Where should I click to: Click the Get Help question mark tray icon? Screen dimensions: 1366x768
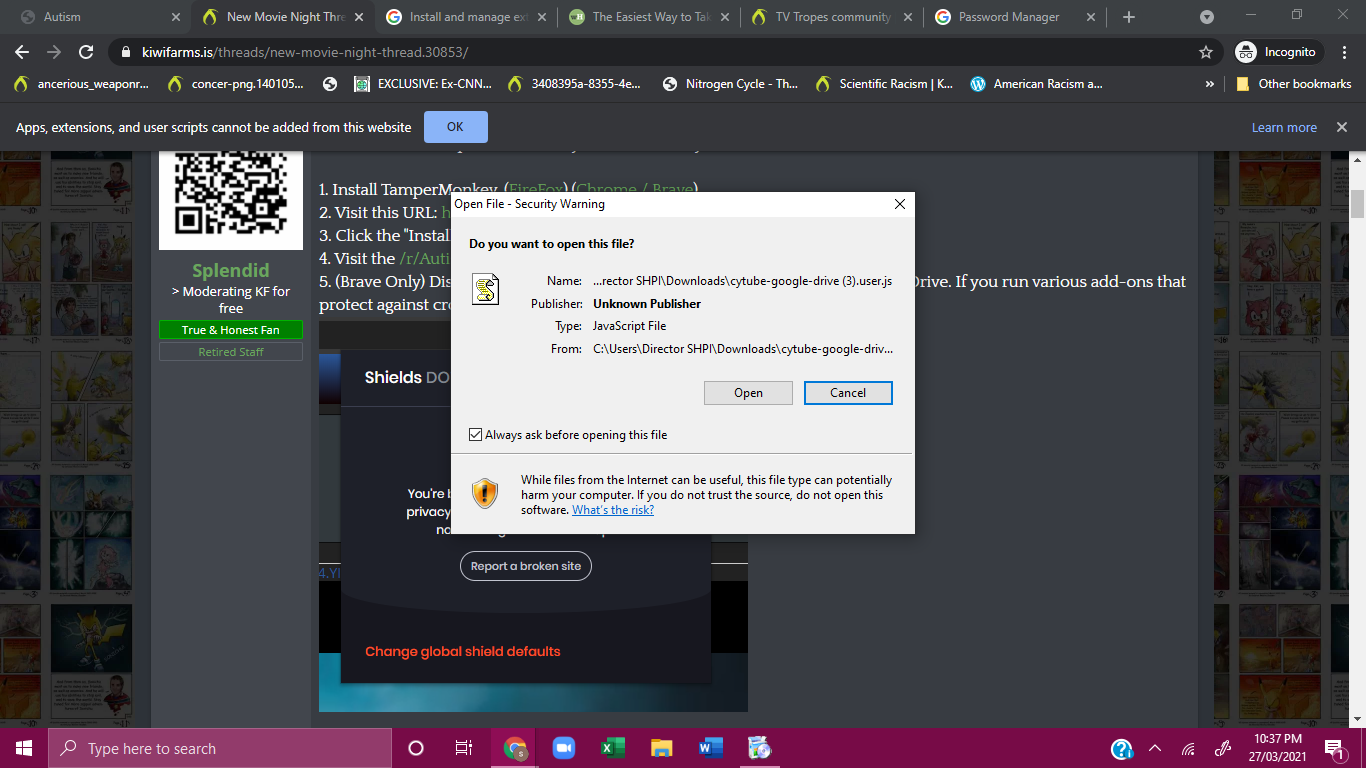click(1122, 748)
